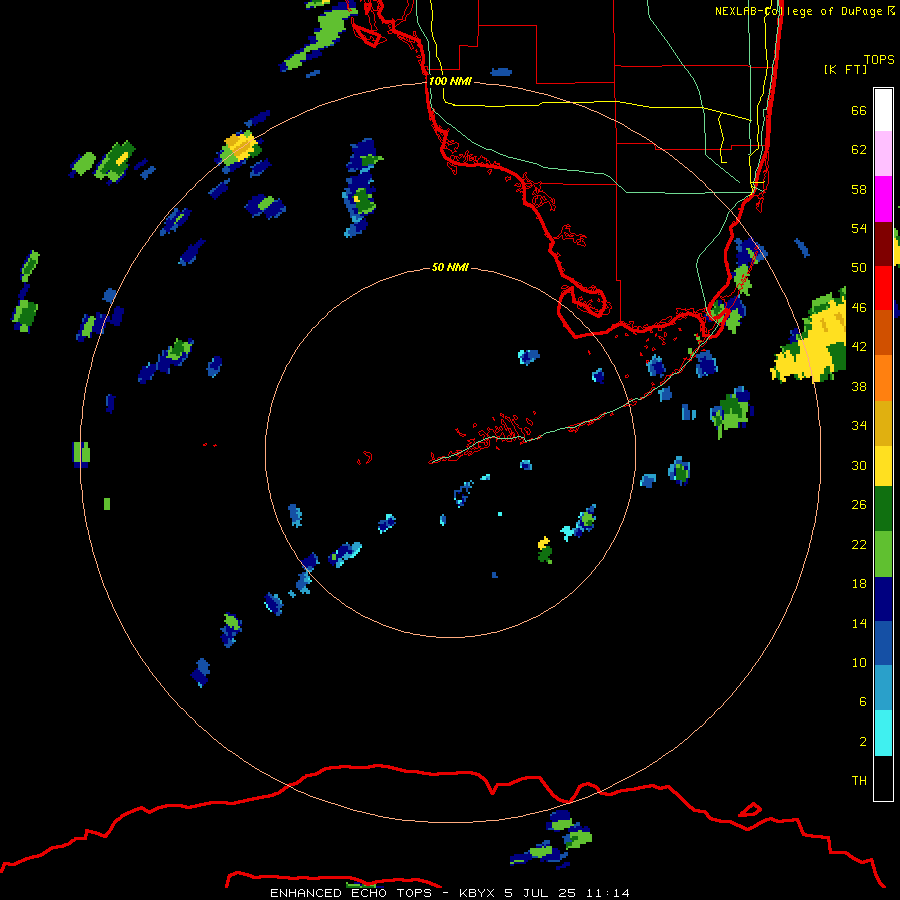Click legend value "38"

coord(859,387)
